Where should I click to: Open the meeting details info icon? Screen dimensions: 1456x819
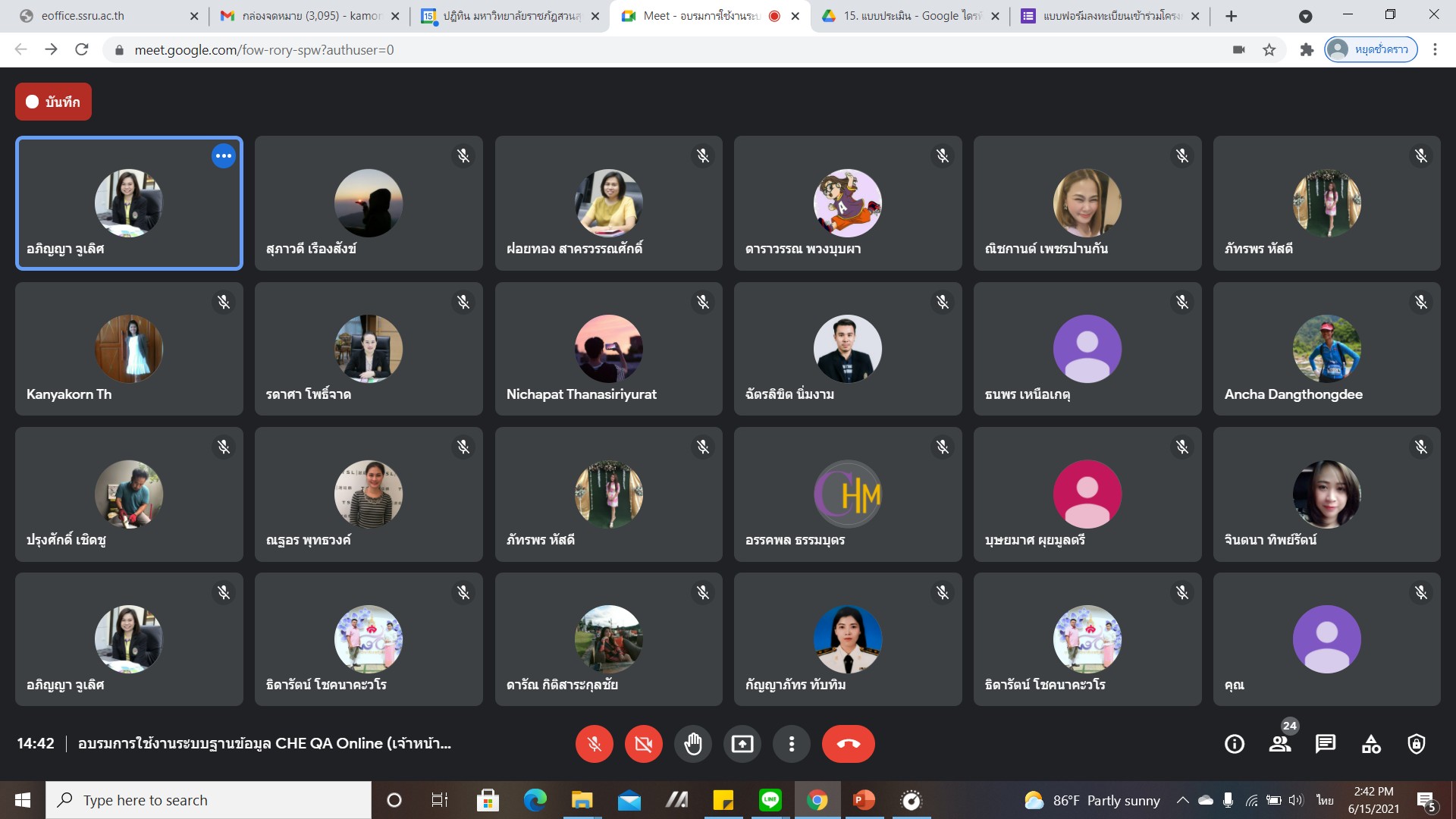coord(1234,744)
